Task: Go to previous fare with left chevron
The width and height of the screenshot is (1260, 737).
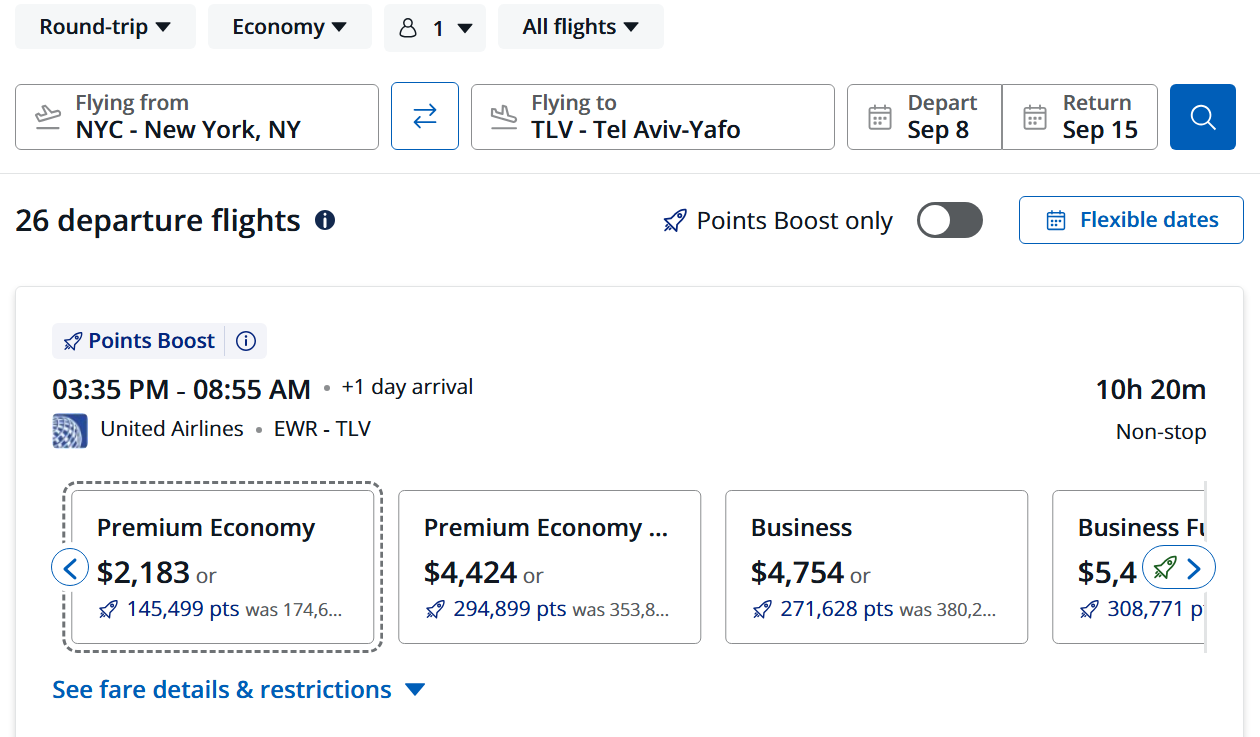Action: click(70, 569)
